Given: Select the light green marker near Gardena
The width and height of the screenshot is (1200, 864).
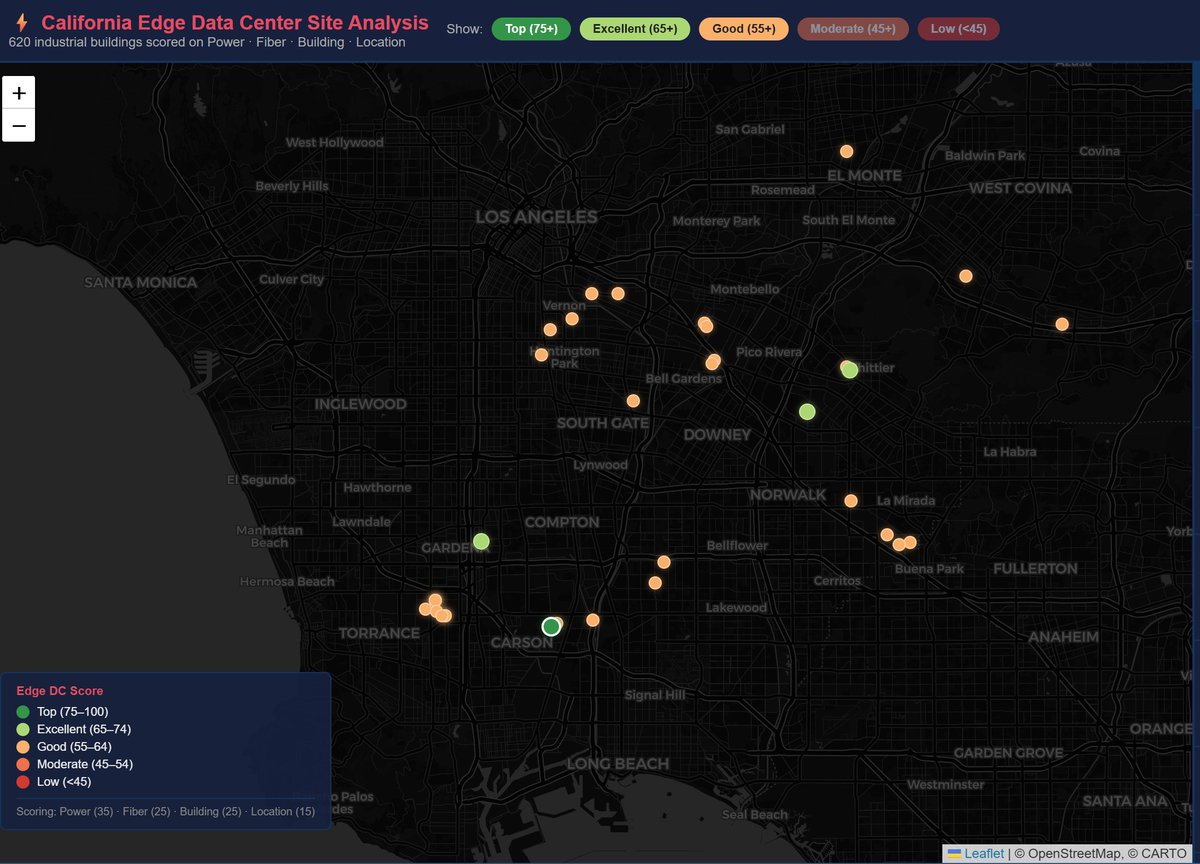Looking at the screenshot, I should 481,541.
